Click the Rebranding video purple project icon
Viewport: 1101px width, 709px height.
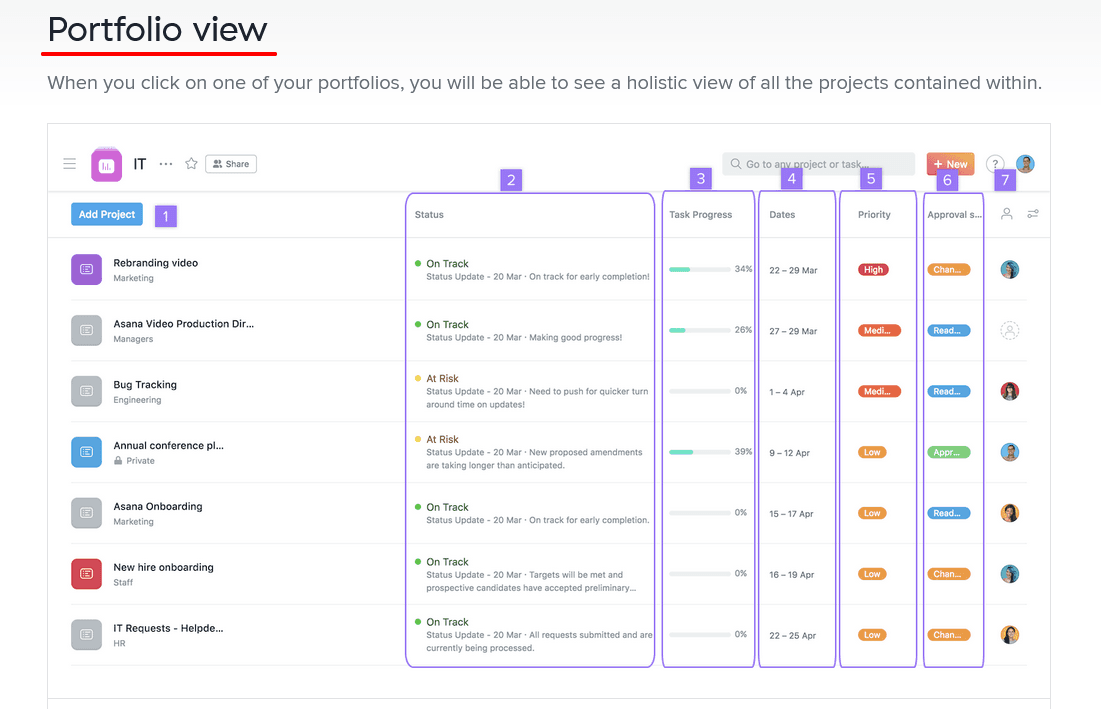tap(87, 270)
